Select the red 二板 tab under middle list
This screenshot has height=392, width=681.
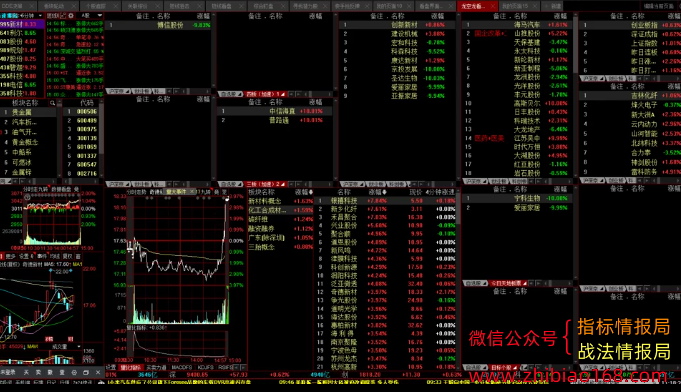click(265, 184)
